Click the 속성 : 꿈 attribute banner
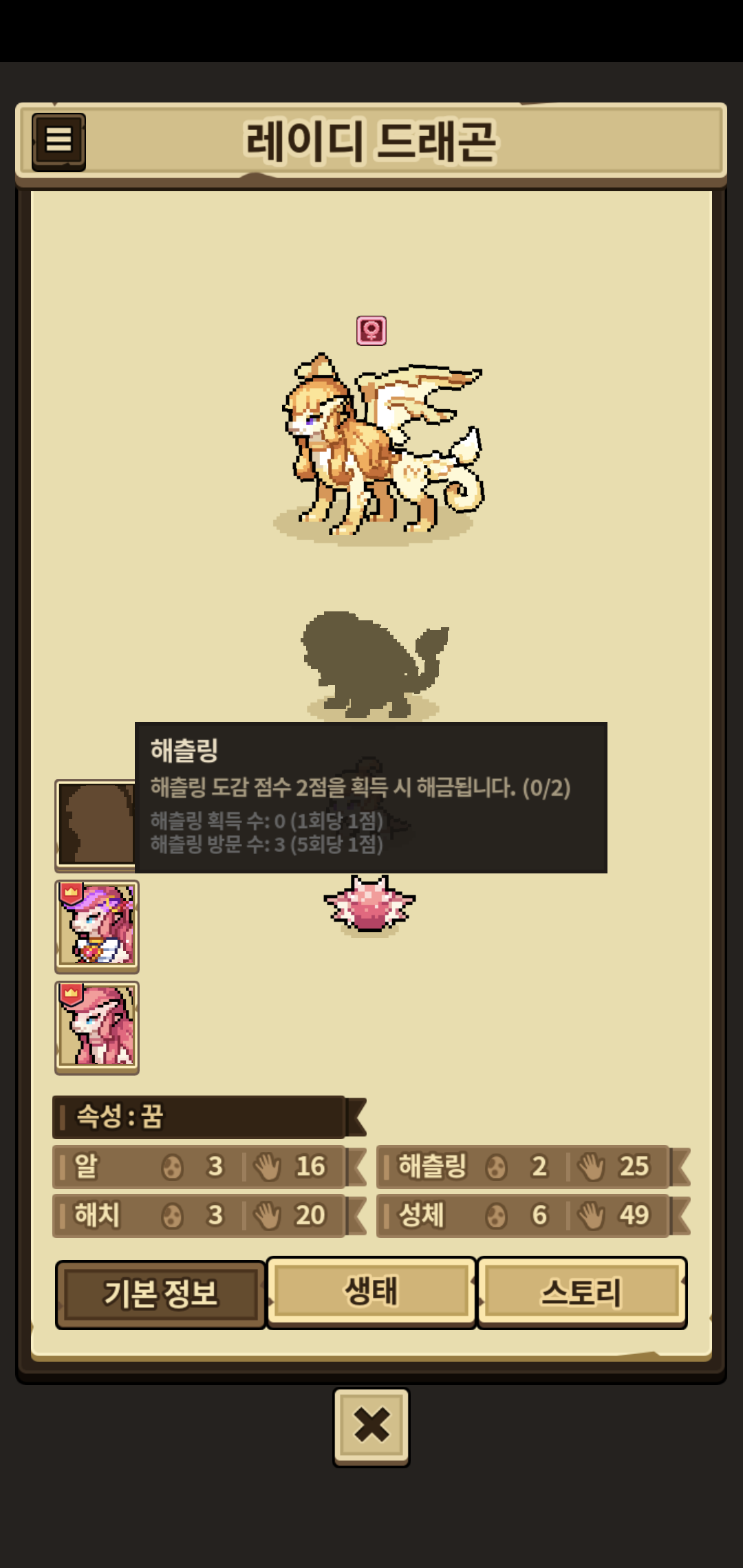This screenshot has height=1568, width=743. [209, 1117]
